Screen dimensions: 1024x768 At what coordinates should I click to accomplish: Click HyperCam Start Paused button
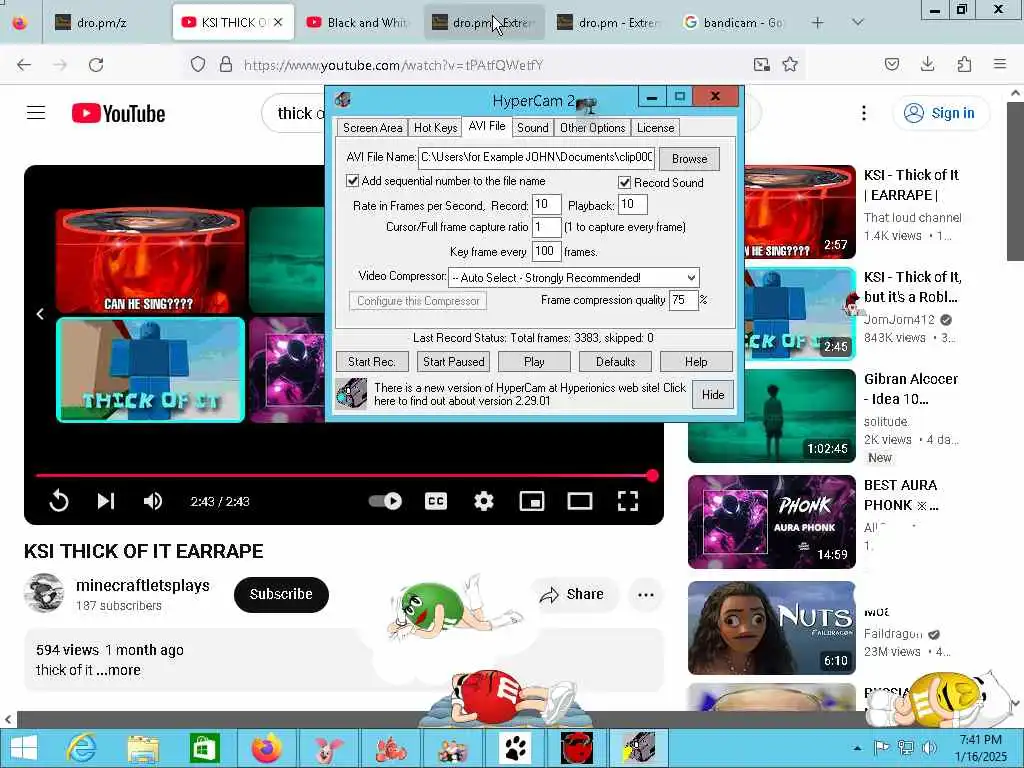(x=453, y=362)
